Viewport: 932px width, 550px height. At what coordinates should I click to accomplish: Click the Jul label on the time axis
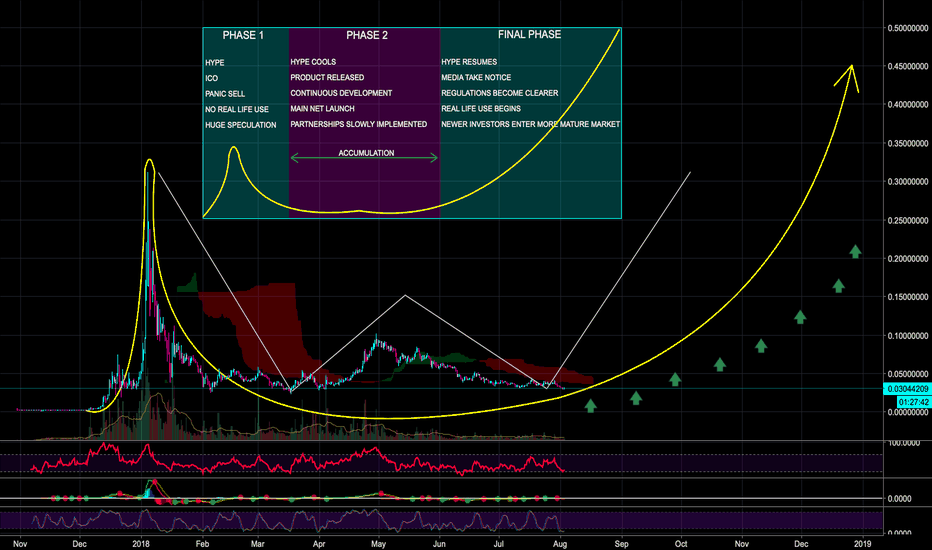(499, 543)
